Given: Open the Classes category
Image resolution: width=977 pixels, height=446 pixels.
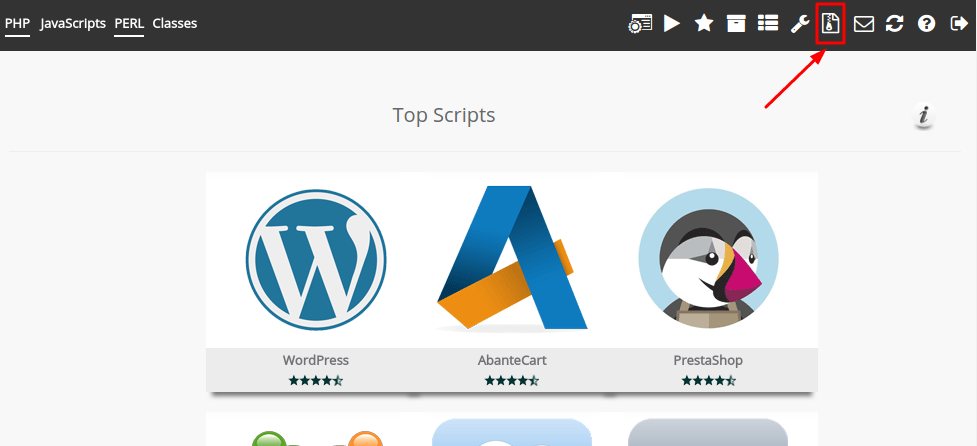Looking at the screenshot, I should point(174,24).
